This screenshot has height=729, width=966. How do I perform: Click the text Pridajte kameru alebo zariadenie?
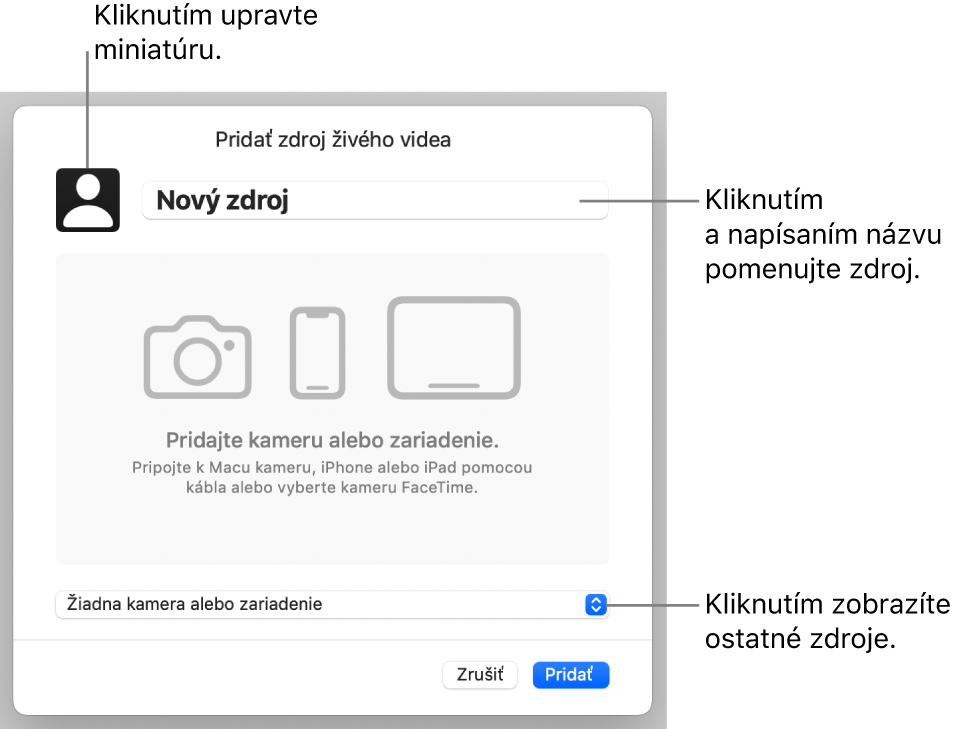pos(332,440)
